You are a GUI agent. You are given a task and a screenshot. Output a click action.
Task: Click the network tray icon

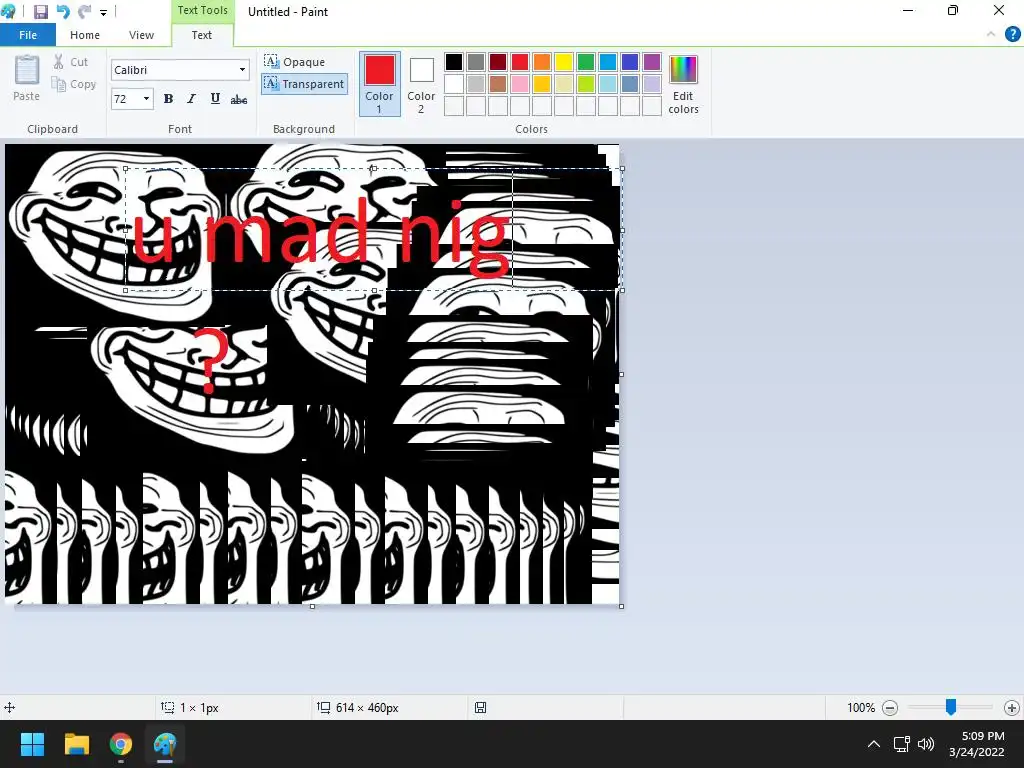pyautogui.click(x=902, y=744)
